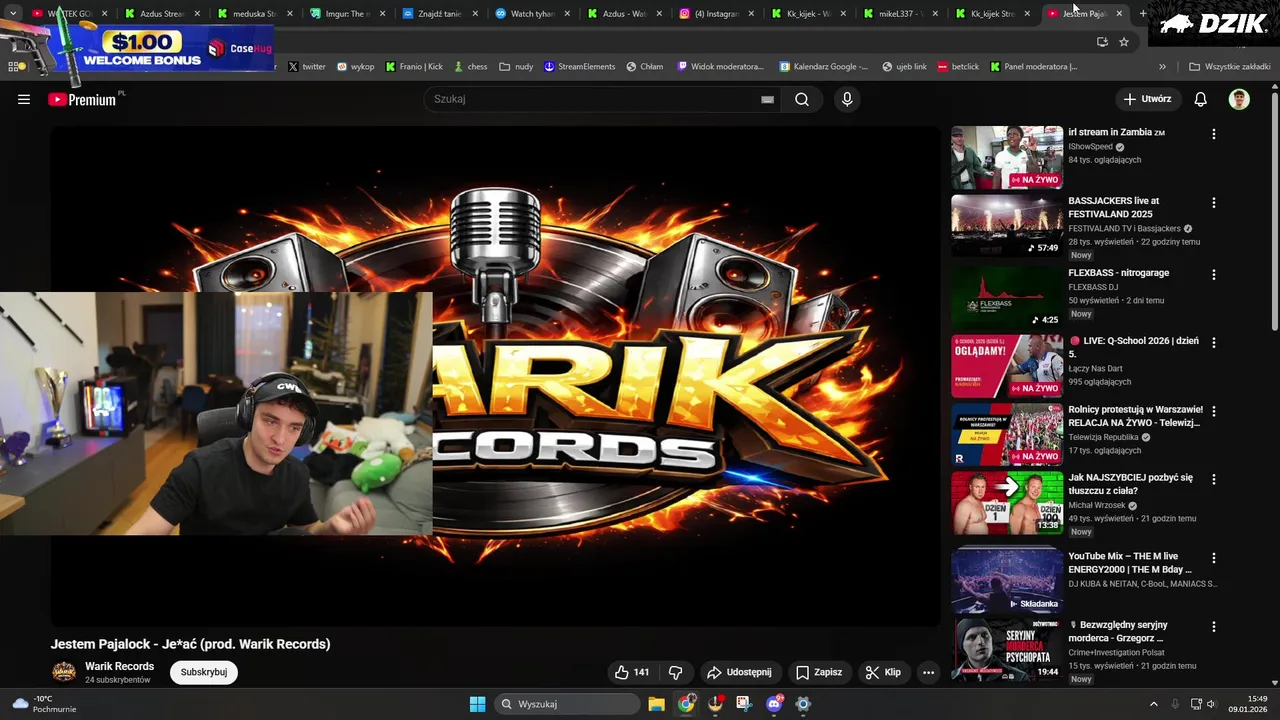Open the YouTube guide hamburger menu
1280x720 pixels.
pyautogui.click(x=24, y=99)
